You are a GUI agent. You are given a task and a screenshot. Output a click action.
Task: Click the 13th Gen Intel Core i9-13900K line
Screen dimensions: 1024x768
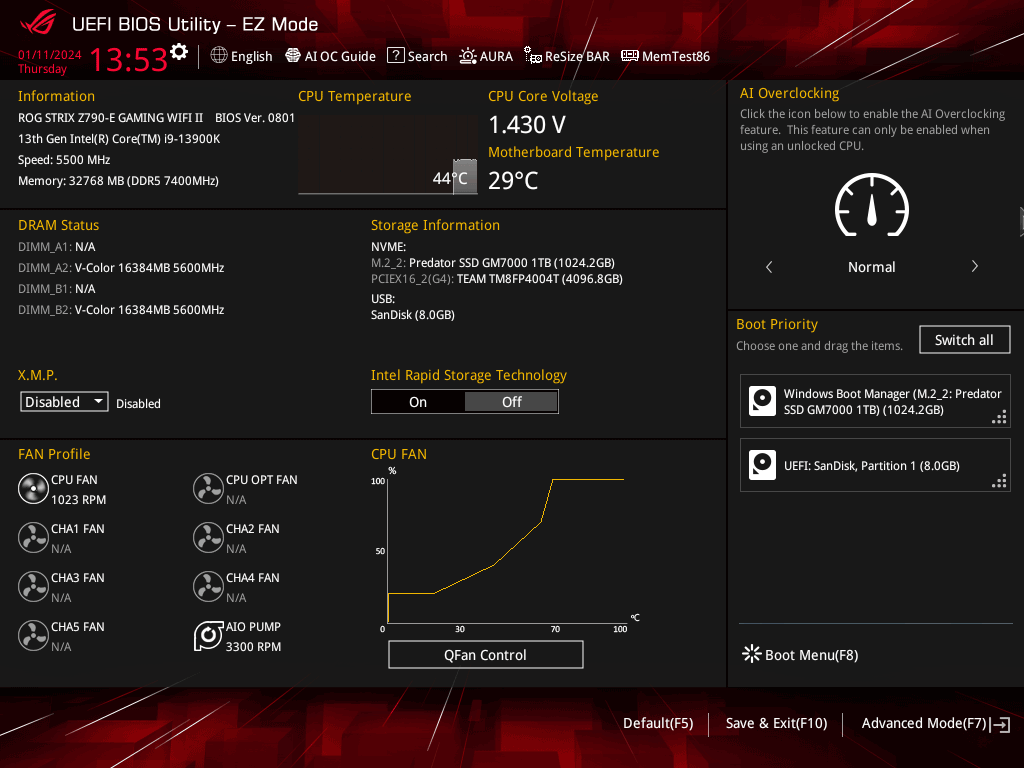[x=119, y=139]
